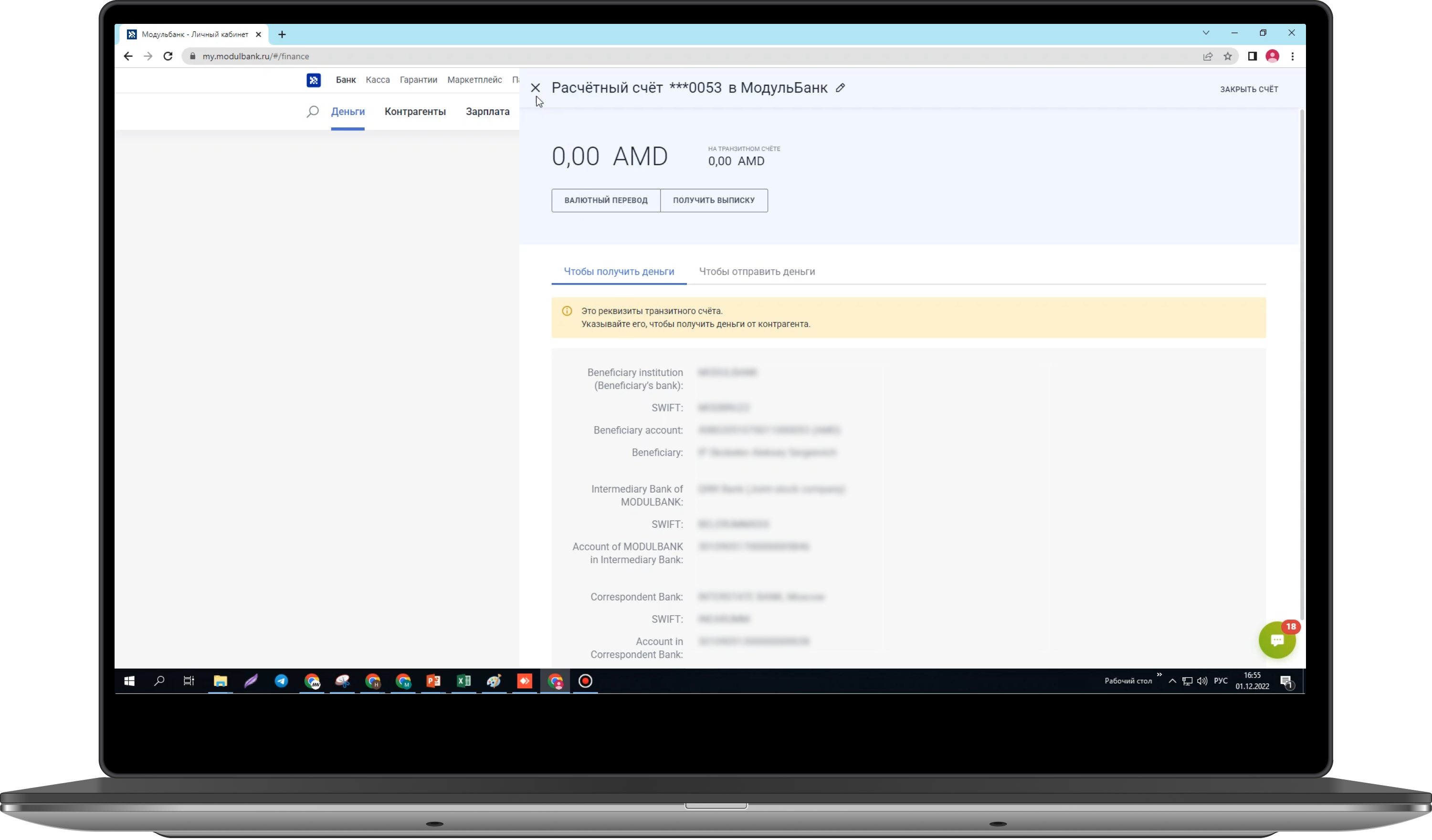Click the share page icon in address bar

(x=1208, y=56)
